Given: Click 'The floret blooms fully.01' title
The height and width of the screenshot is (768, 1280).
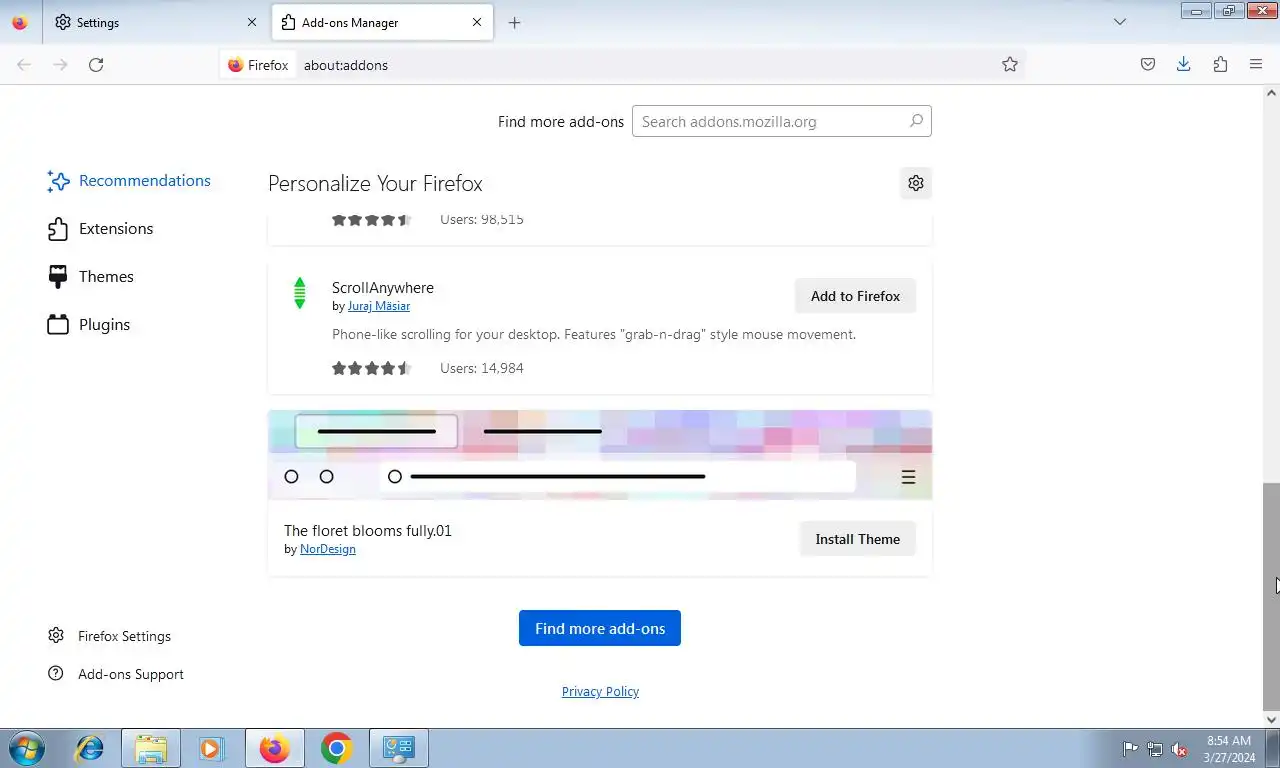Looking at the screenshot, I should click(x=368, y=531).
